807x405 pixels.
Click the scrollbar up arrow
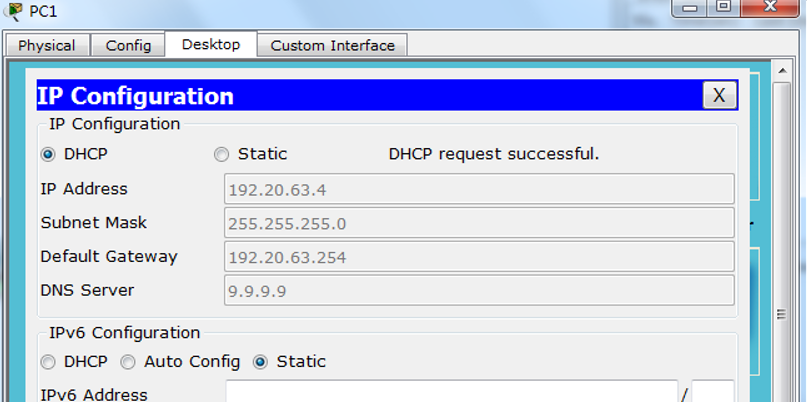click(783, 71)
